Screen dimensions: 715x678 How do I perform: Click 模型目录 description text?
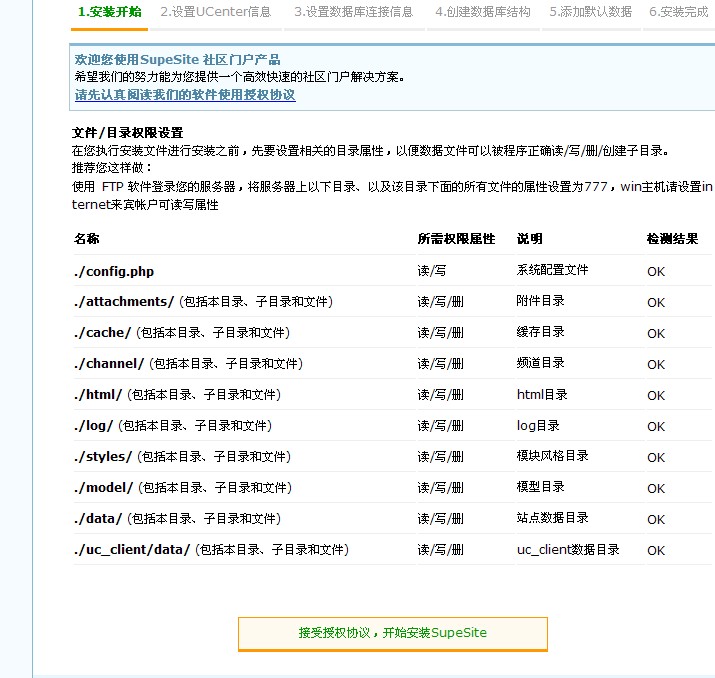[541, 487]
